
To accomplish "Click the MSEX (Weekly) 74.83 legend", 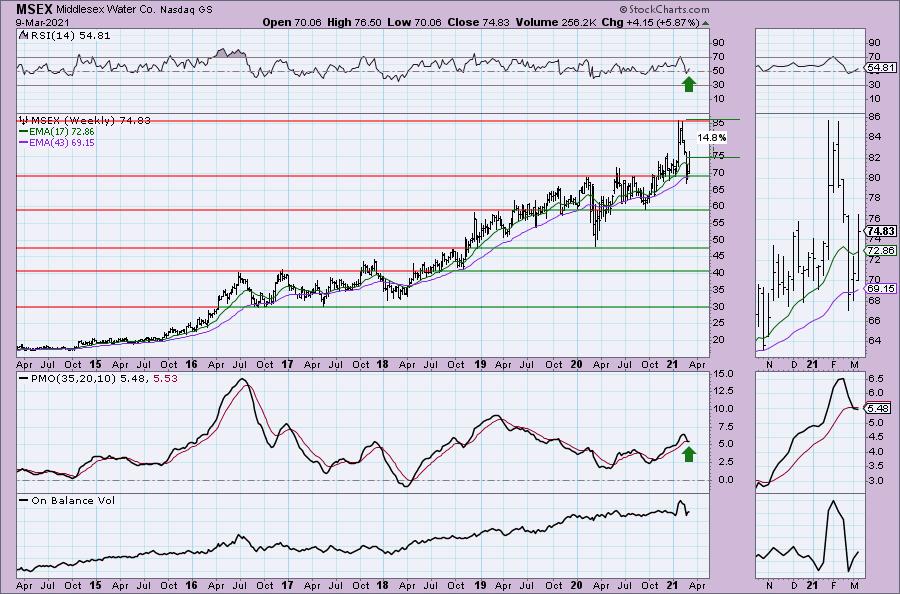I will click(x=91, y=121).
